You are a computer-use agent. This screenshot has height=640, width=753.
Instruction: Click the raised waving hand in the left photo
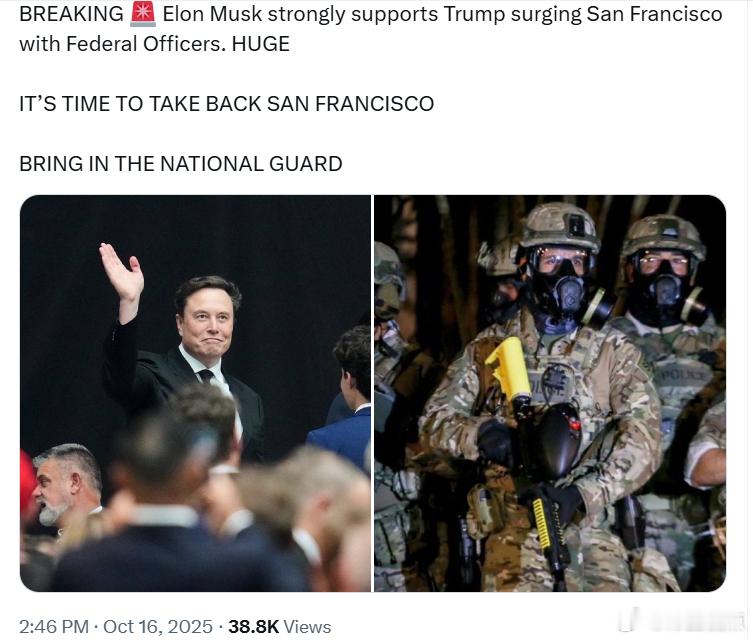(121, 273)
